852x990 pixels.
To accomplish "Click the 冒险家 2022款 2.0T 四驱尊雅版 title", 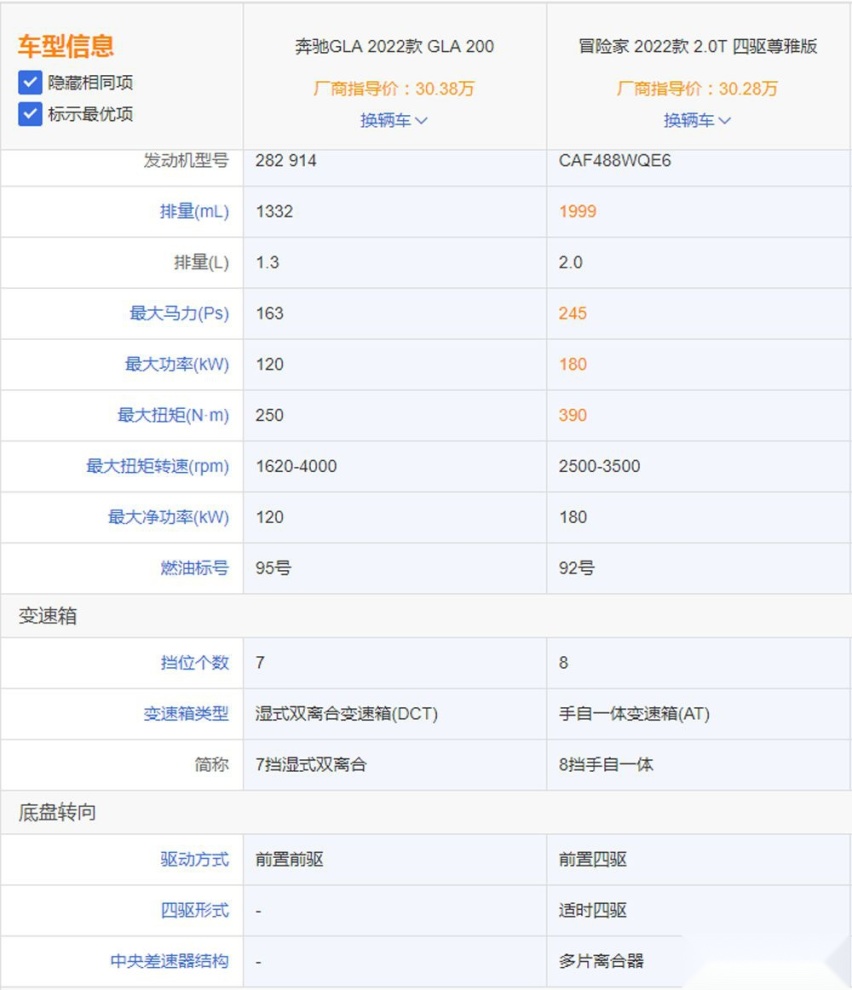I will coord(697,46).
